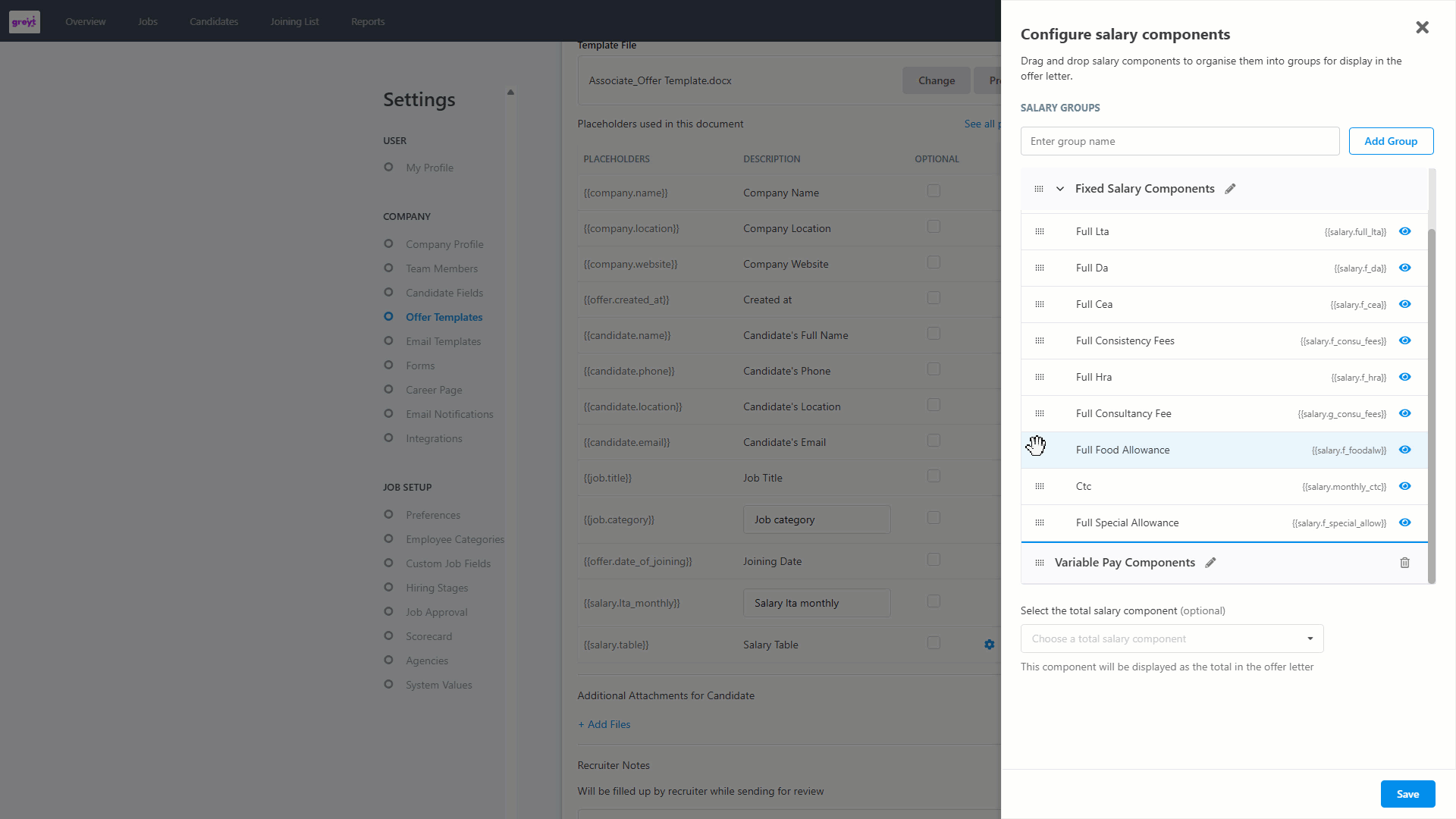
Task: Toggle visibility of Full Consultancy Fee
Action: (x=1404, y=414)
